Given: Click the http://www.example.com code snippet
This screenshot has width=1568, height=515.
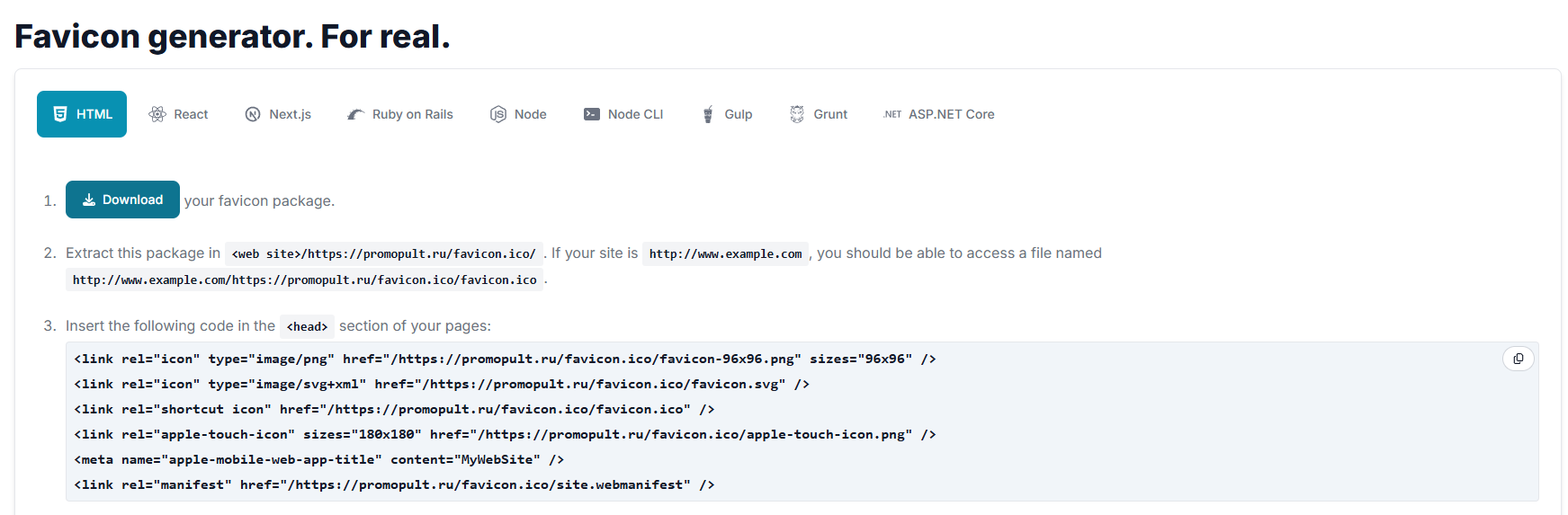Looking at the screenshot, I should point(725,253).
